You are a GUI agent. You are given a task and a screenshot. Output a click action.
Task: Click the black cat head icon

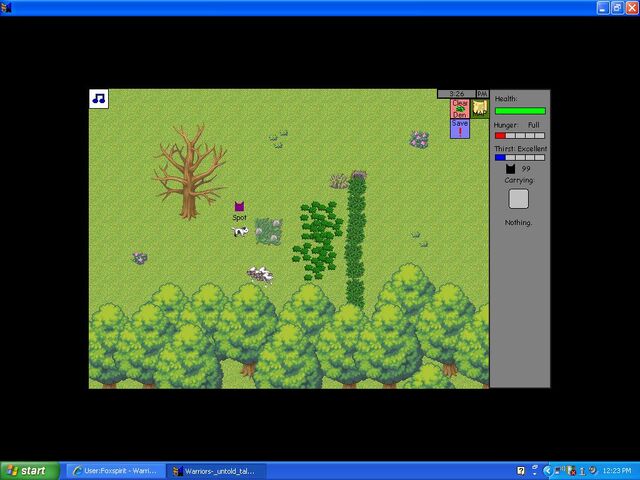click(x=510, y=169)
